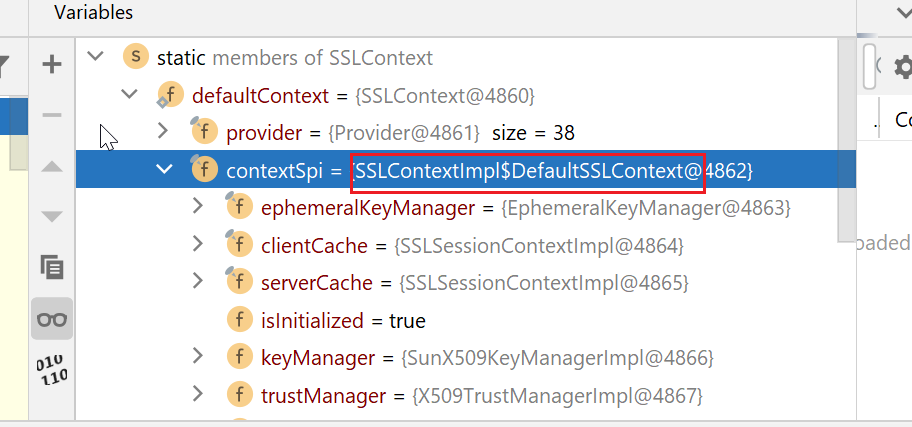The height and width of the screenshot is (427, 912).
Task: Expand the serverCache field arrow
Action: [199, 283]
